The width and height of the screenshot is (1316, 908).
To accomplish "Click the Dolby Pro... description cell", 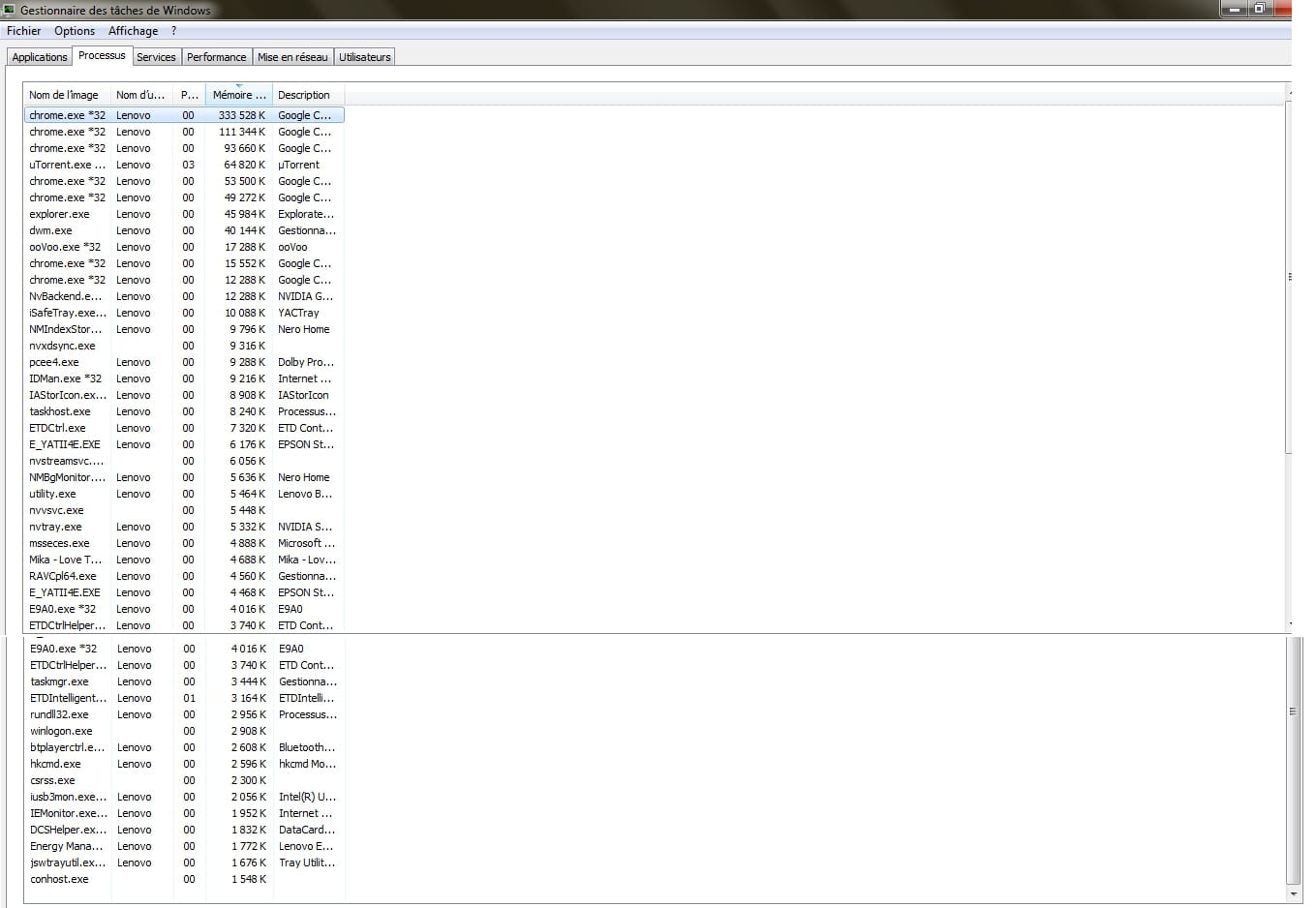I will [x=304, y=362].
